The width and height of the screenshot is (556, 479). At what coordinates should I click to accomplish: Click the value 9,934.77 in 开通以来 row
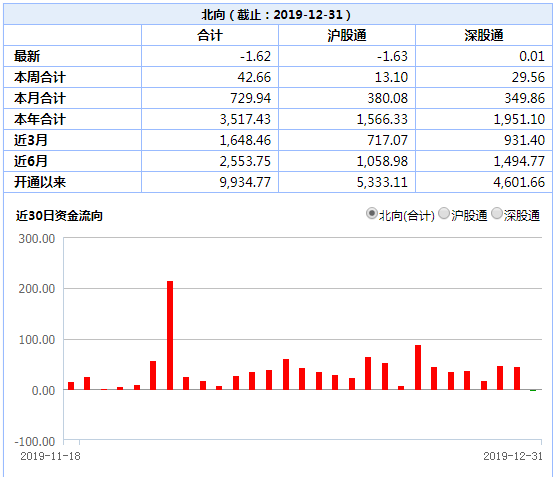pos(245,182)
